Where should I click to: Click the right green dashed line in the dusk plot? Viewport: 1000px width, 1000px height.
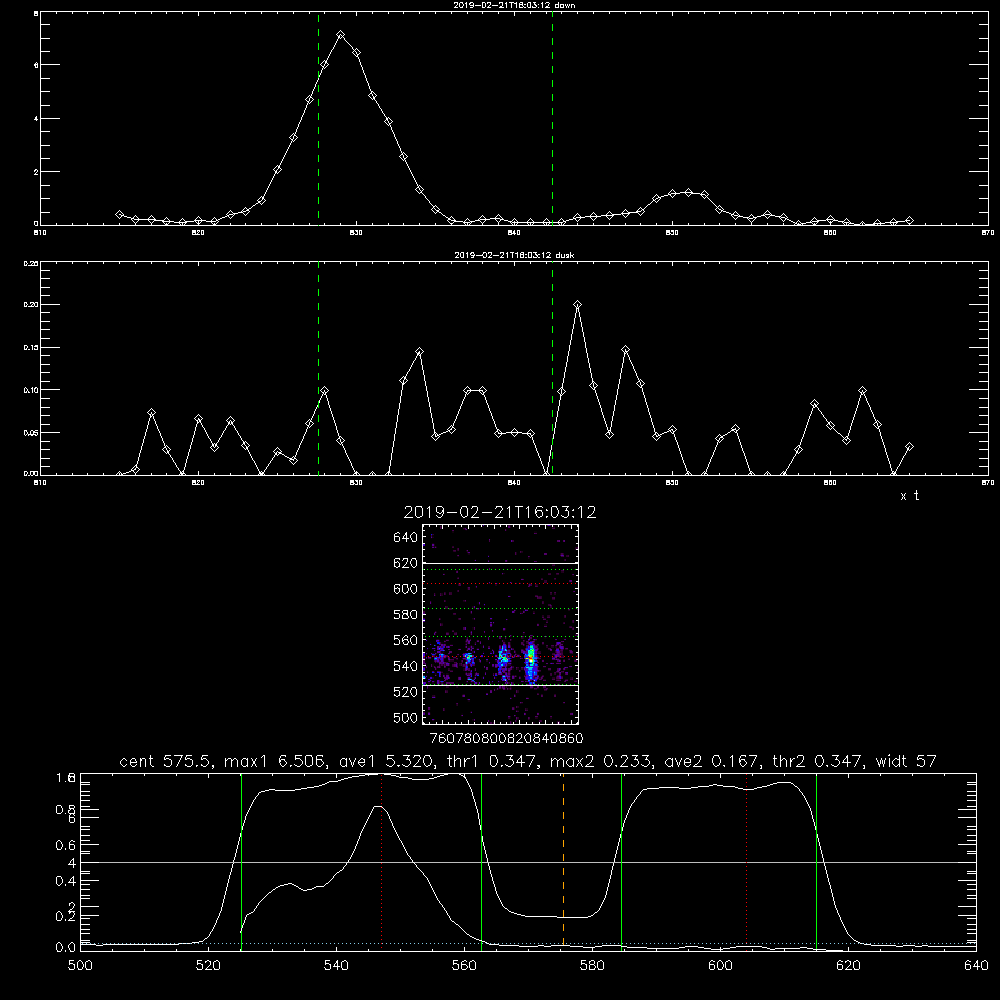pos(552,368)
